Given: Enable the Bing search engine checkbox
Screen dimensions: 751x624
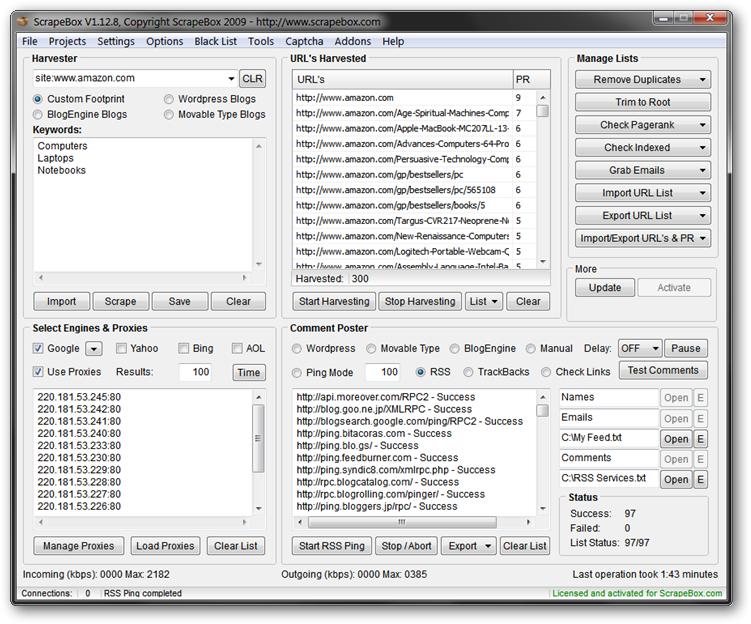Looking at the screenshot, I should click(x=184, y=349).
